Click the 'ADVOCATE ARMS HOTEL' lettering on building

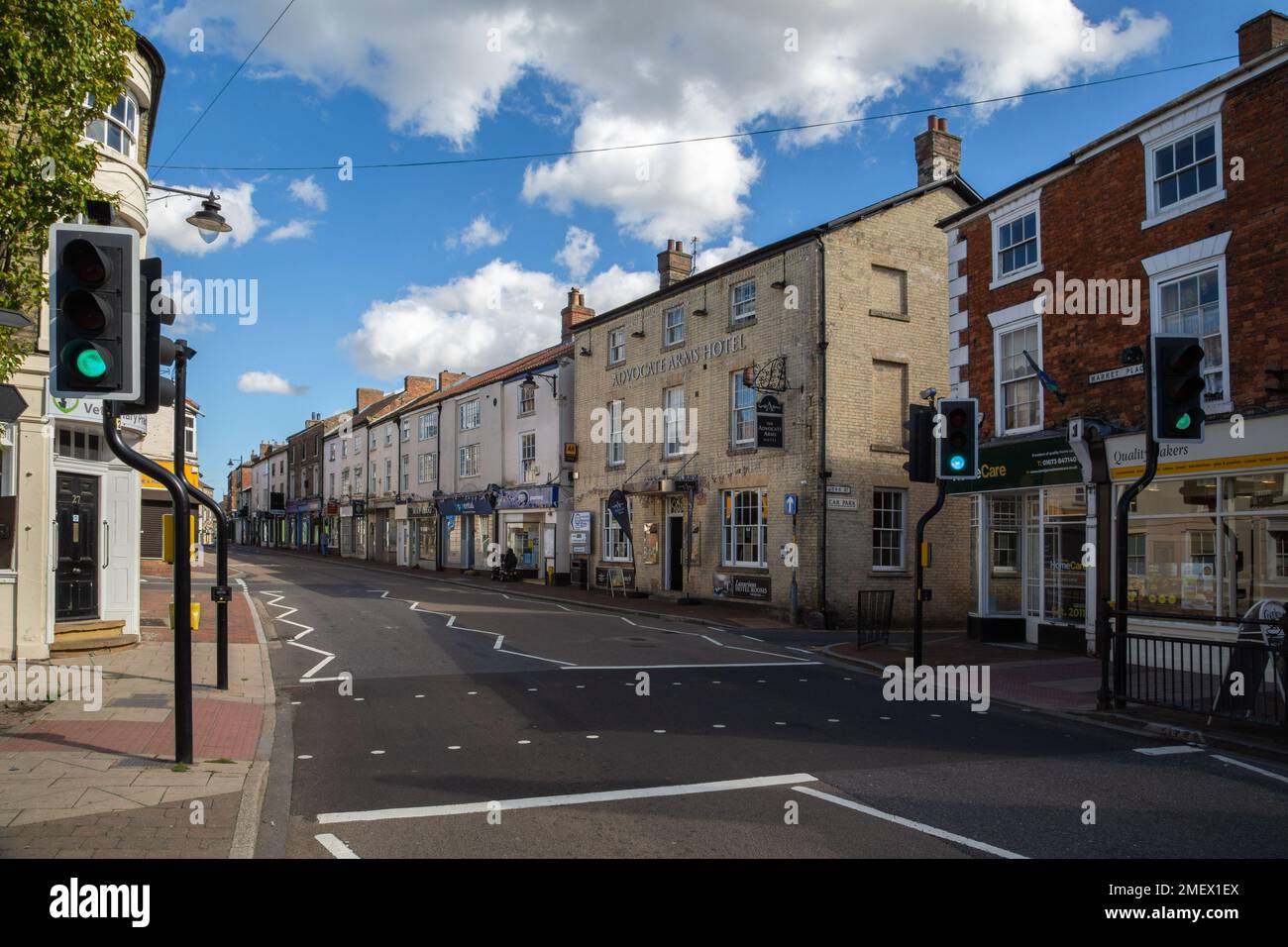pos(679,362)
